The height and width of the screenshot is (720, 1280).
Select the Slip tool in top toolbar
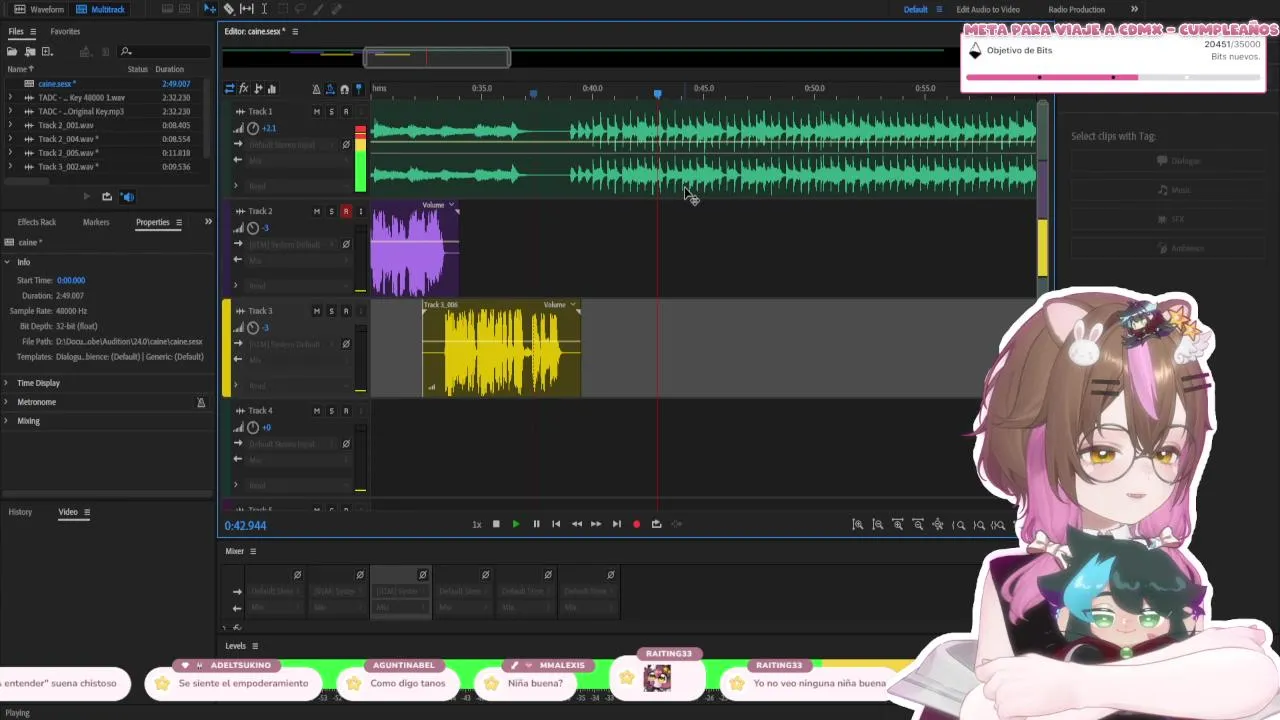[247, 9]
